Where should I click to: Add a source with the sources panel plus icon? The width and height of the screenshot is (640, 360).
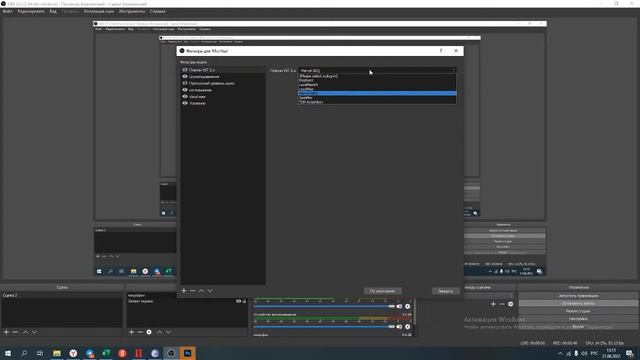[x=131, y=332]
